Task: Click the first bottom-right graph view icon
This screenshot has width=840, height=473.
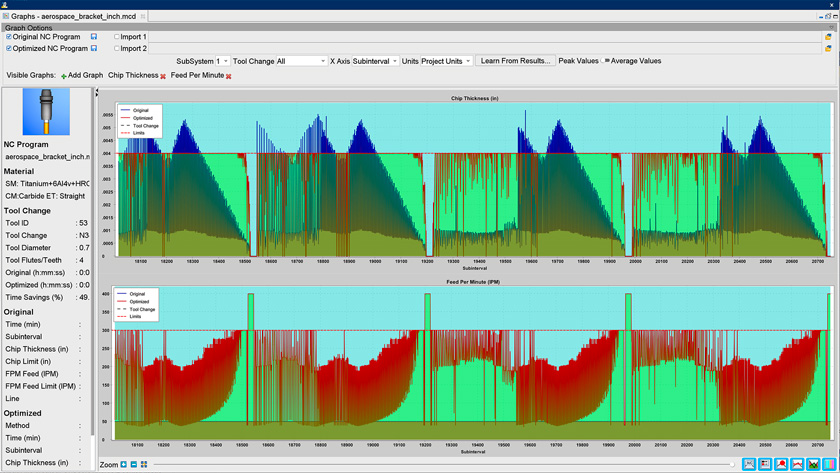Action: (749, 464)
